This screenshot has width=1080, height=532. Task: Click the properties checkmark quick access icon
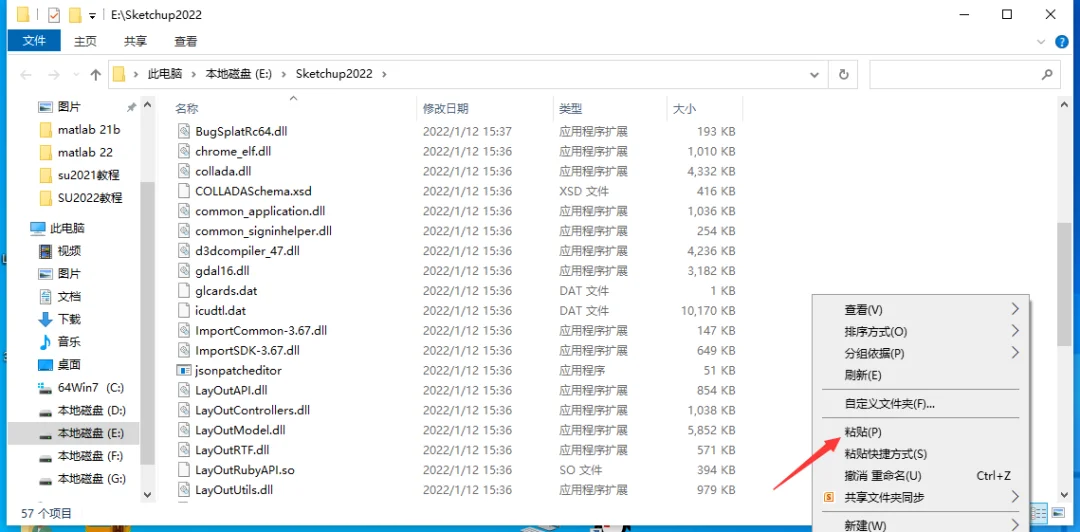pos(54,14)
